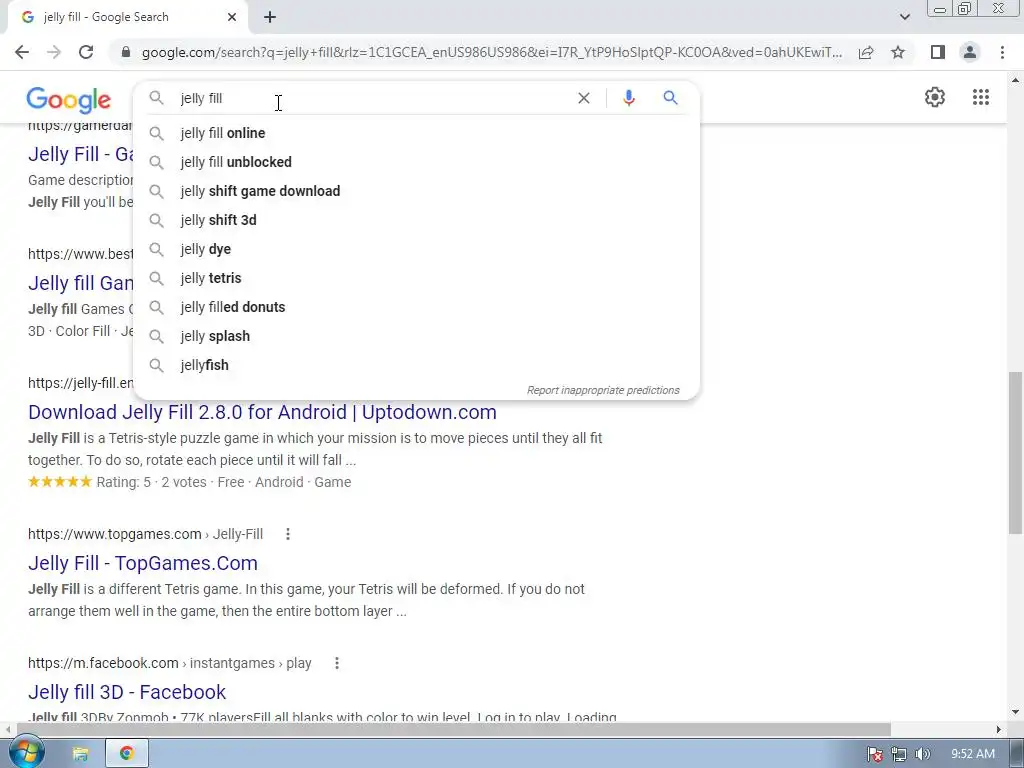Open Chrome profile avatar menu

tap(970, 52)
